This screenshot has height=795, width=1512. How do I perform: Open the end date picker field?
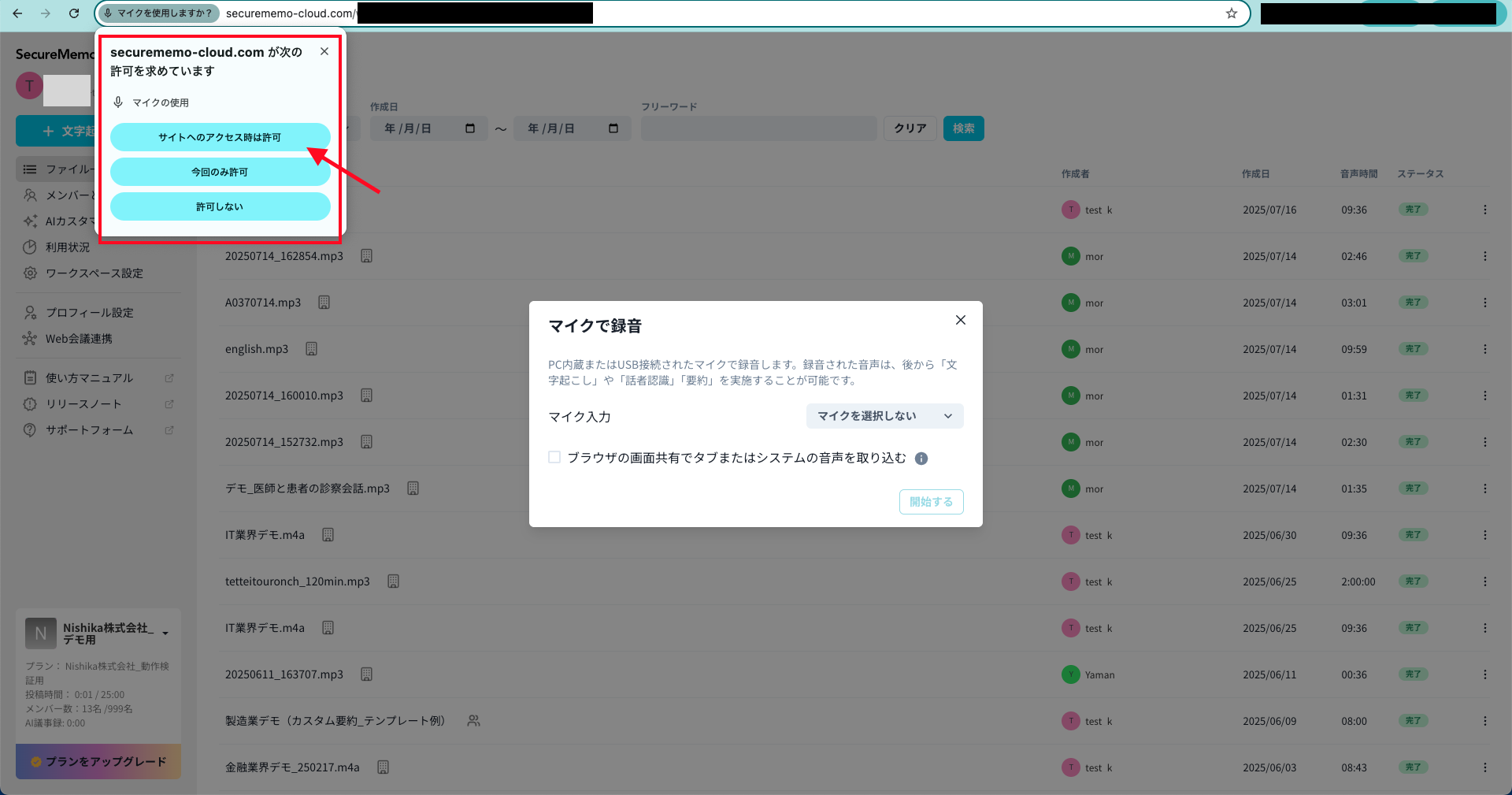click(572, 128)
